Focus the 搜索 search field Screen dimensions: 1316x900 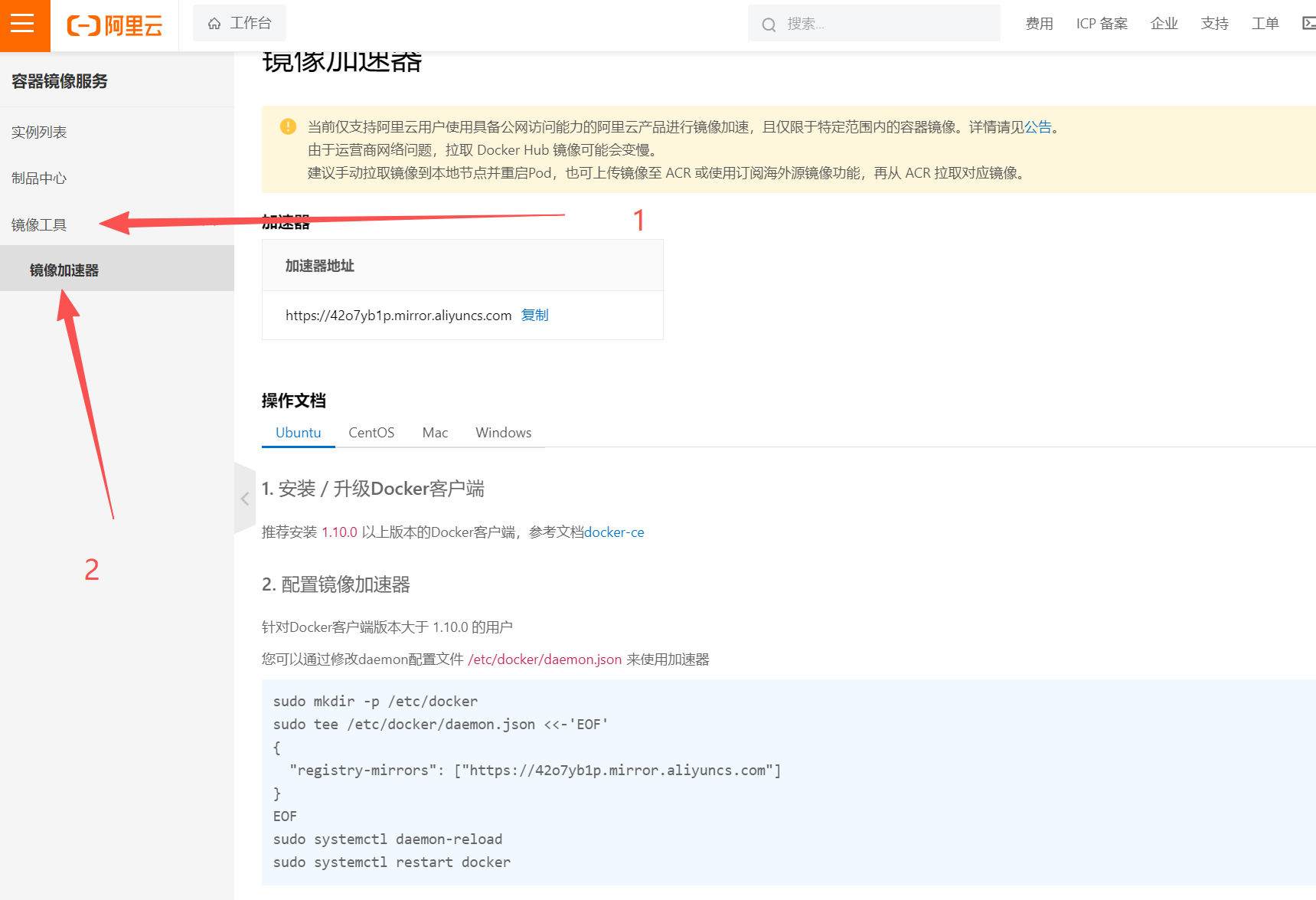pyautogui.click(x=874, y=24)
